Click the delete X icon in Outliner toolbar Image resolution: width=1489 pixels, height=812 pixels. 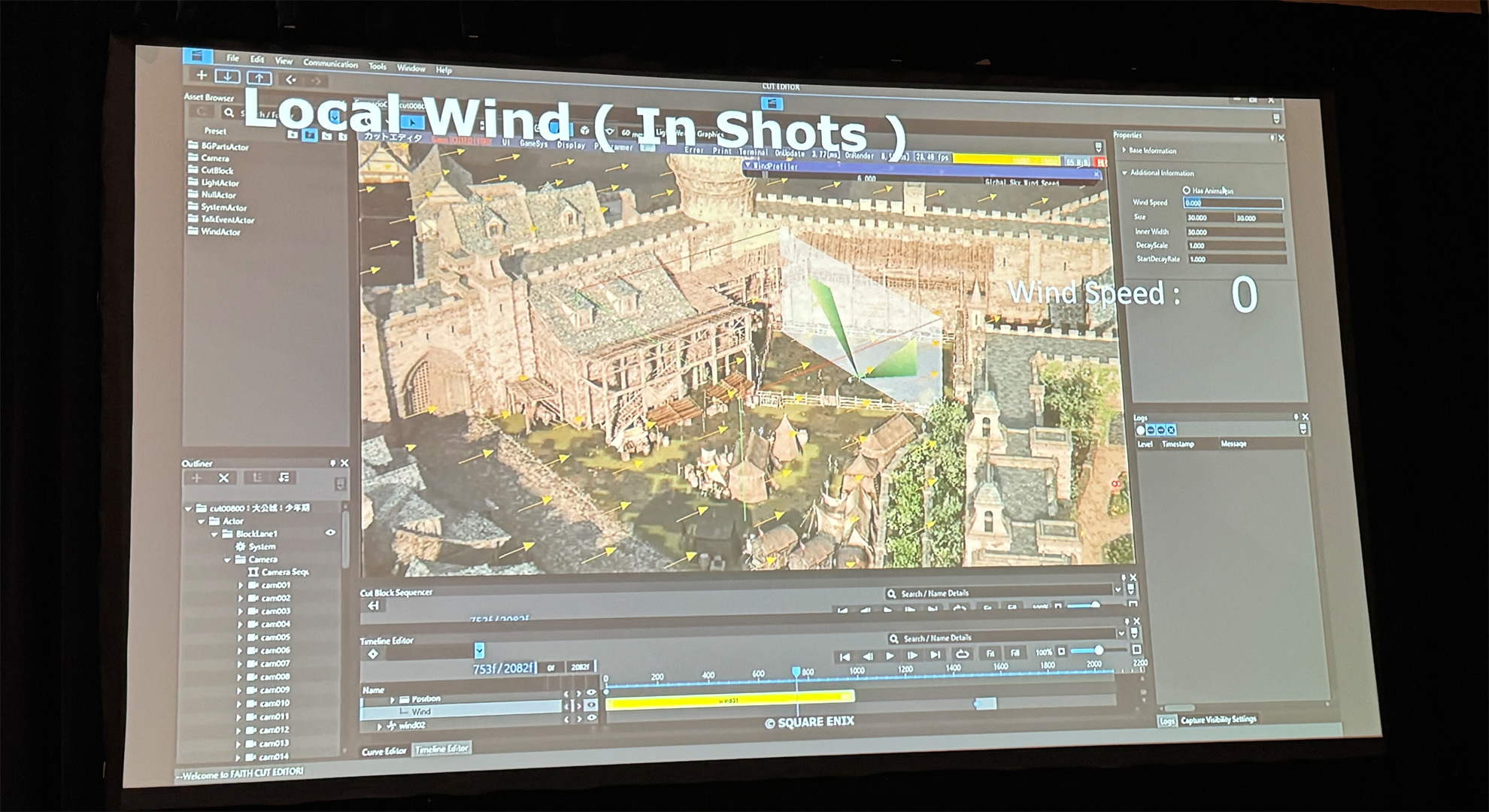(x=223, y=478)
